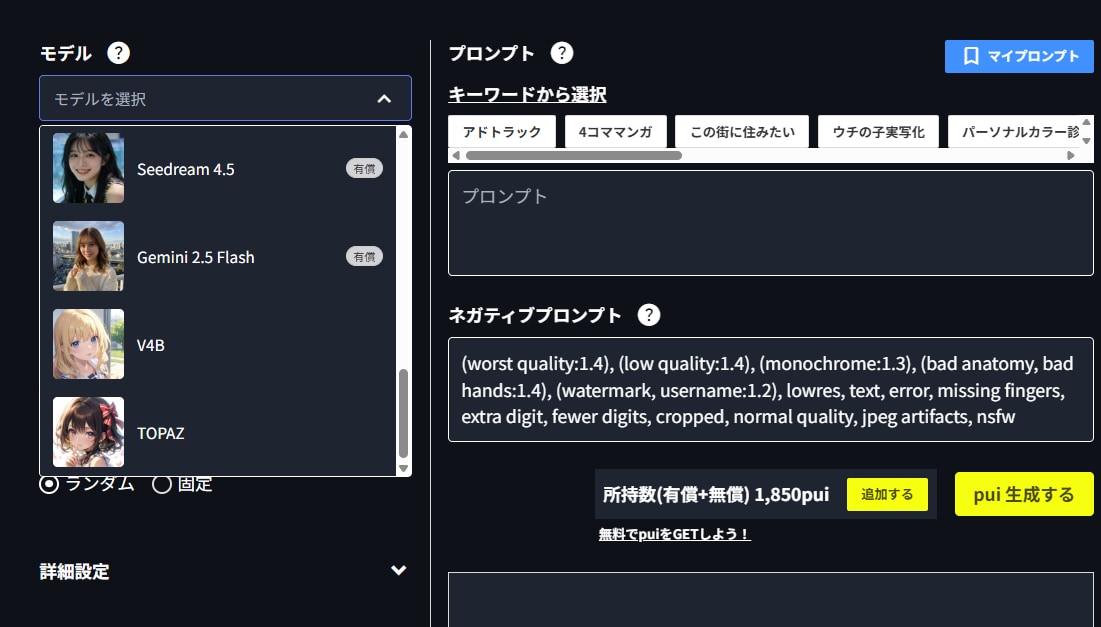1101x627 pixels.
Task: Select the アドトラック keyword chip
Action: pos(502,131)
